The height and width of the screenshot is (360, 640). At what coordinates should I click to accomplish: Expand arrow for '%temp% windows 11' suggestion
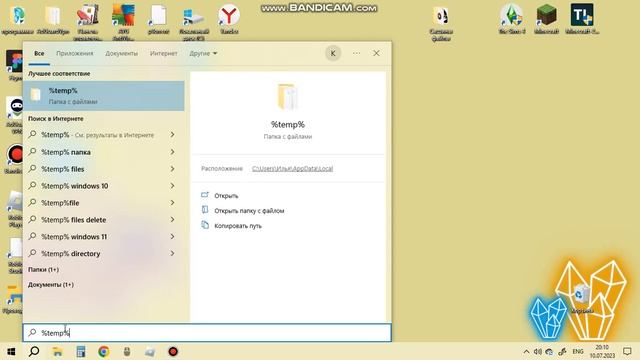click(173, 237)
